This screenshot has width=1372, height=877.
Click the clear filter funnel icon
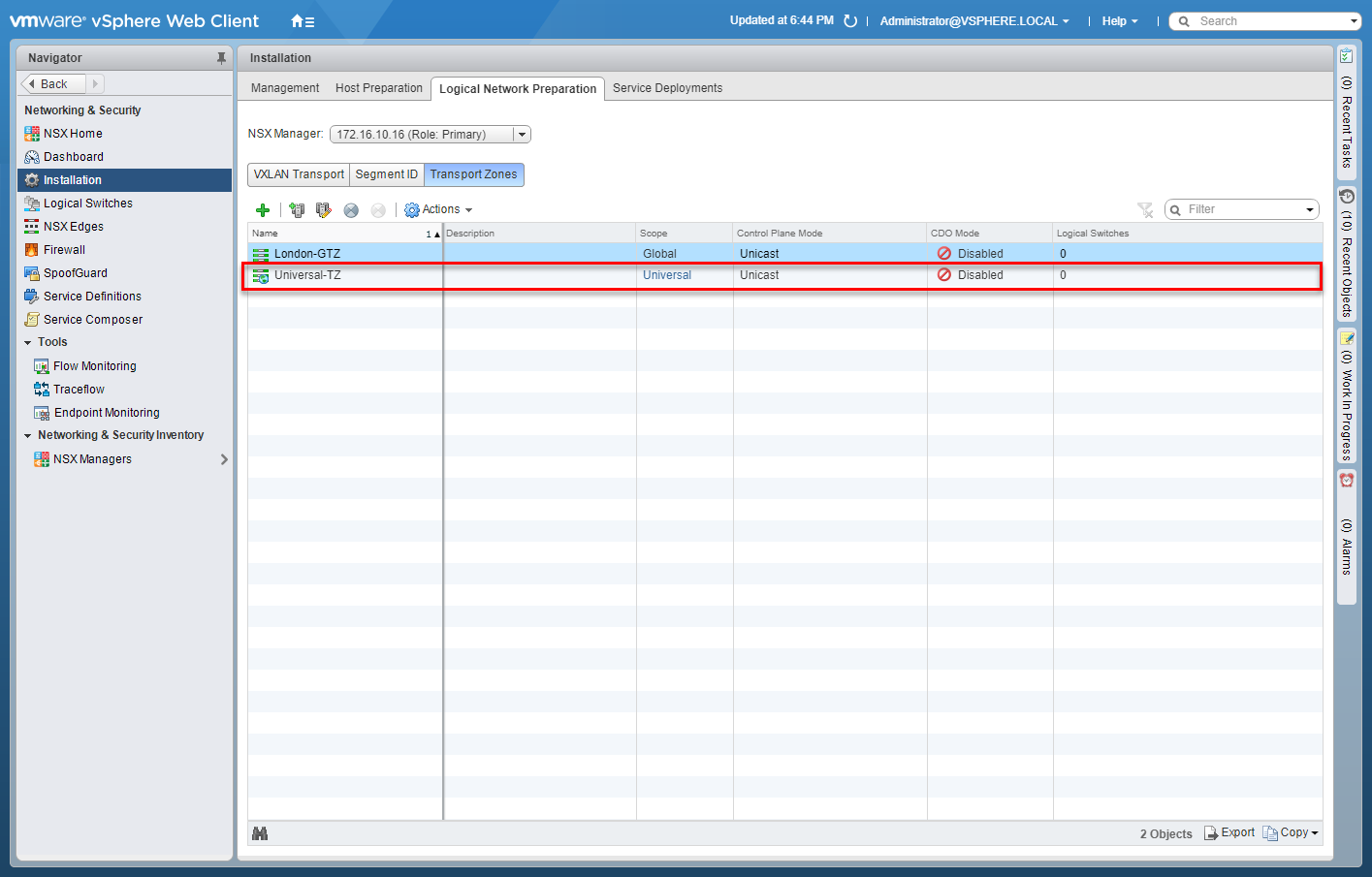1145,210
